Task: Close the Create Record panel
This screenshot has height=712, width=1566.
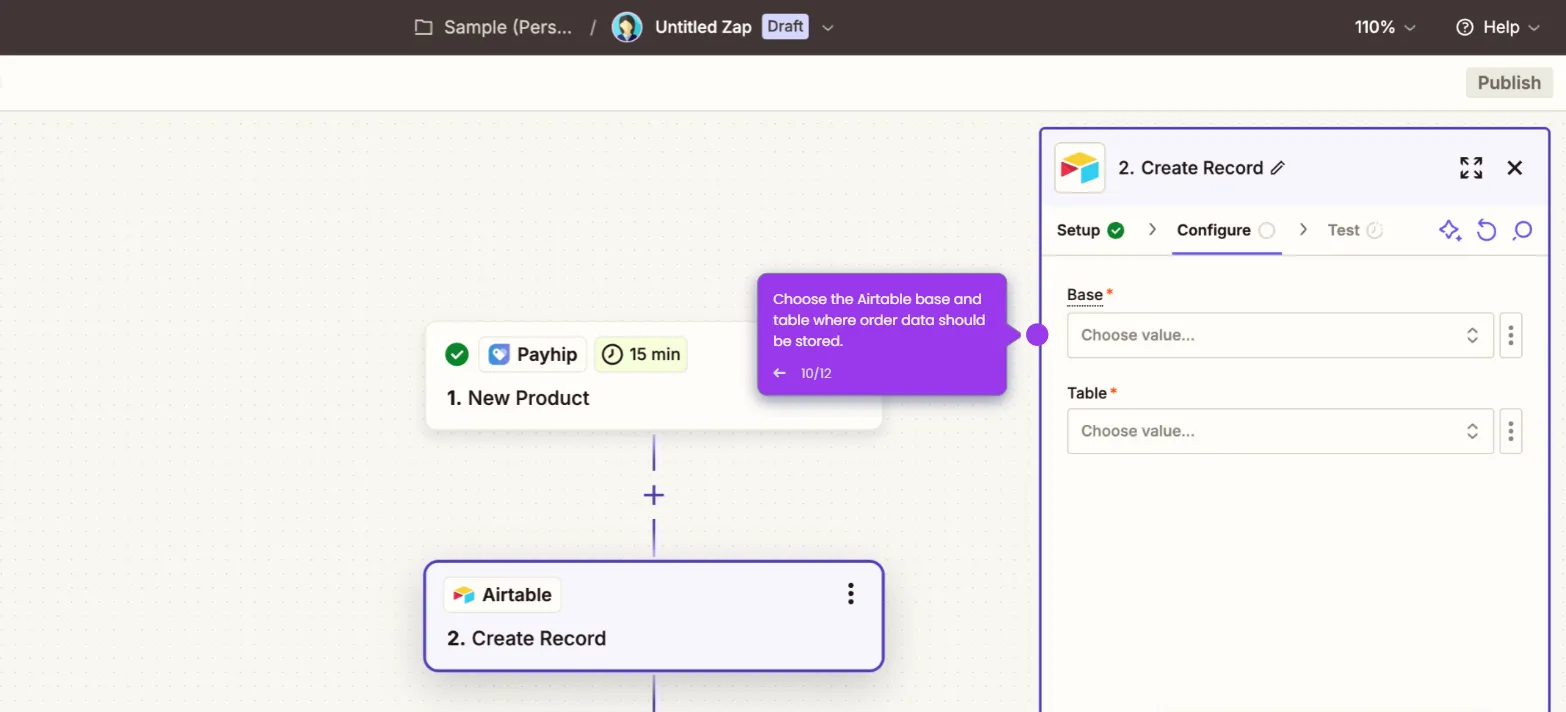Action: click(1515, 168)
